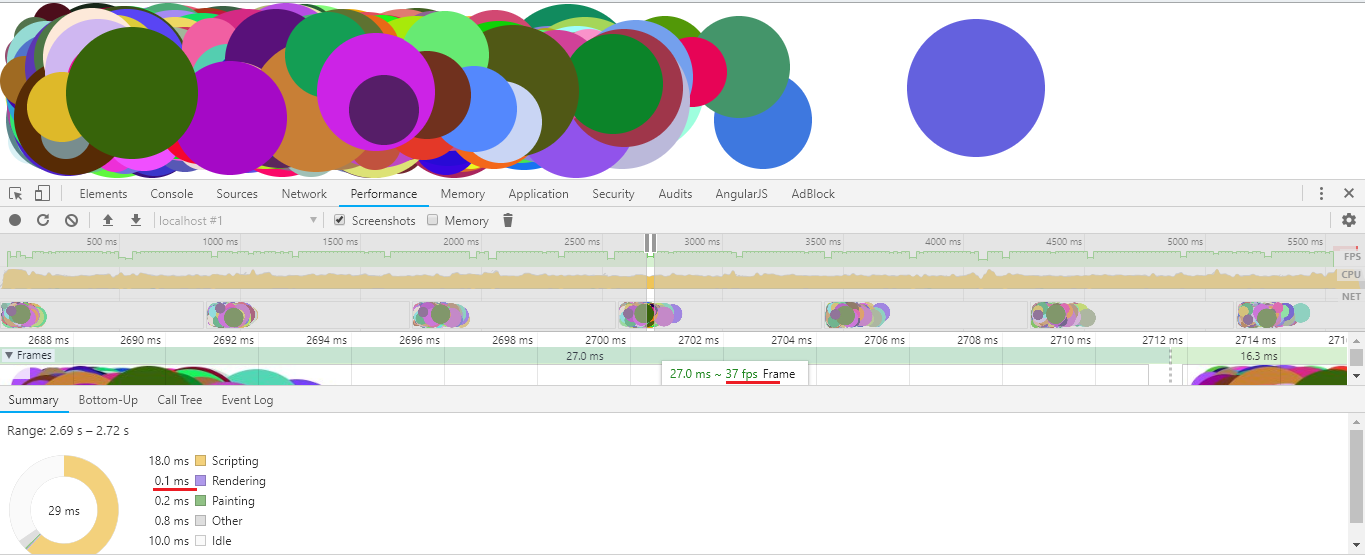The width and height of the screenshot is (1365, 555).
Task: Activate the inspect element picker icon
Action: click(x=16, y=193)
